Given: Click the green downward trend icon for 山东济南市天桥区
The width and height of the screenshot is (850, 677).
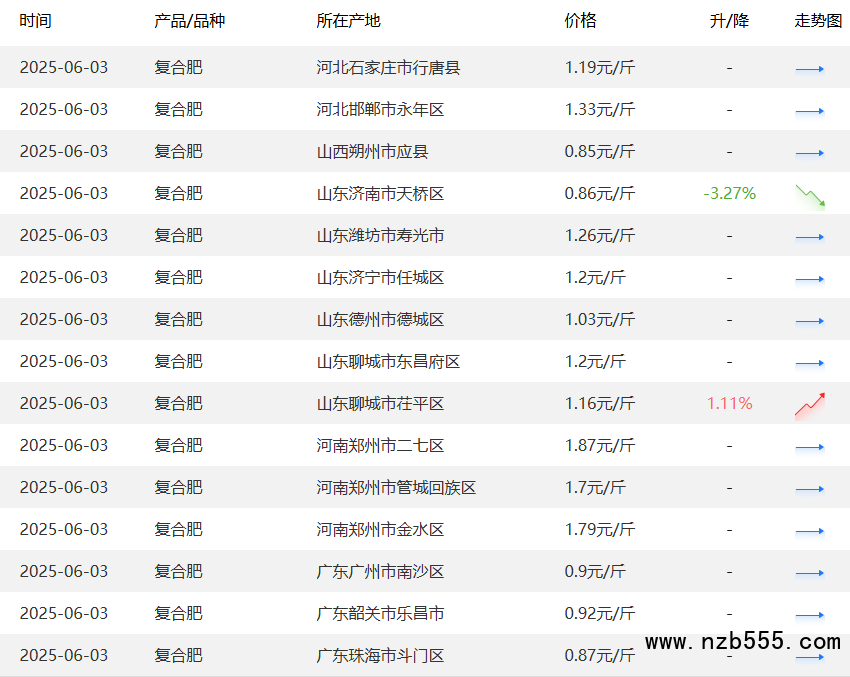Looking at the screenshot, I should (810, 195).
